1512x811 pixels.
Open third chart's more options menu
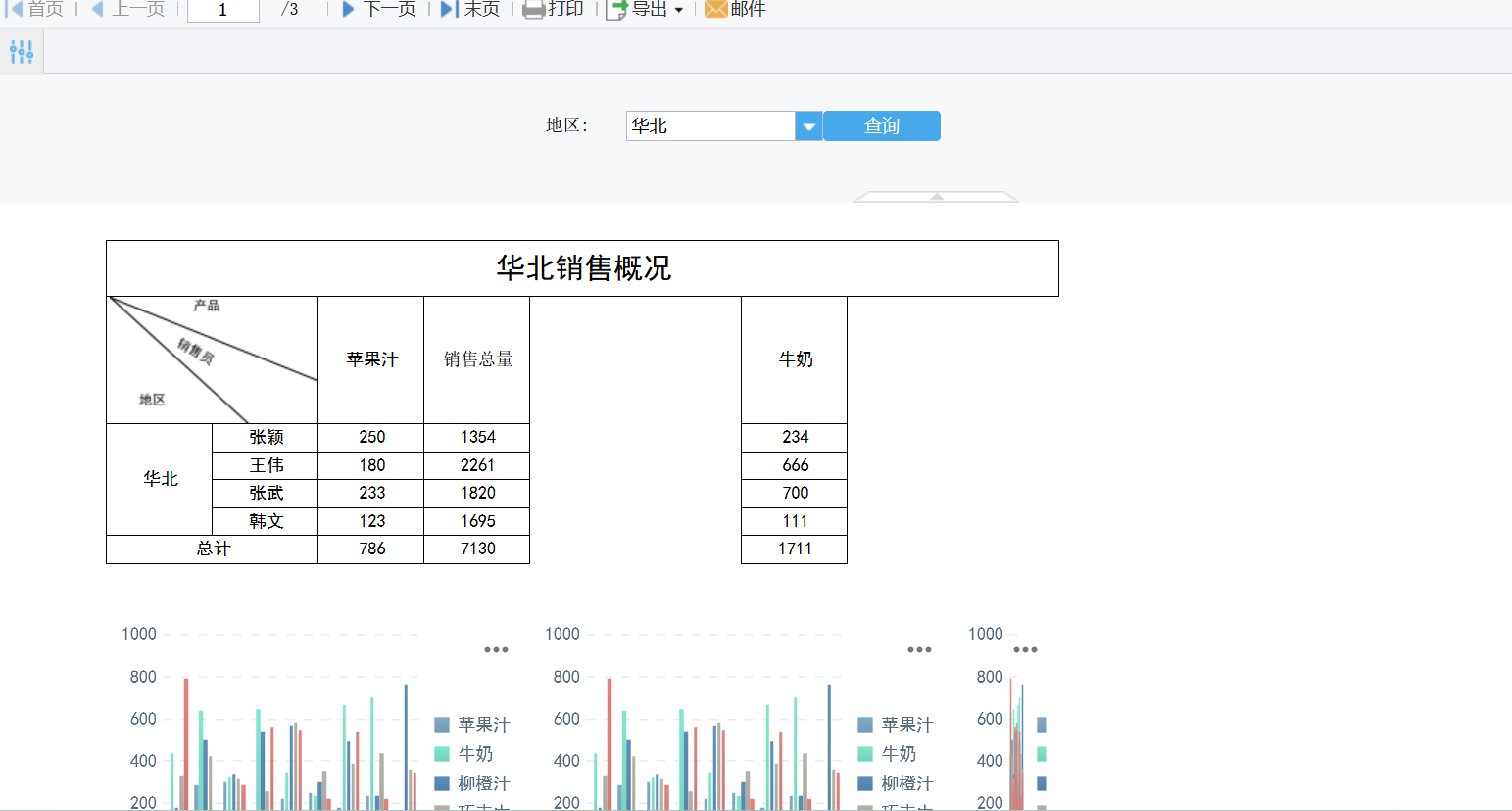(1025, 649)
